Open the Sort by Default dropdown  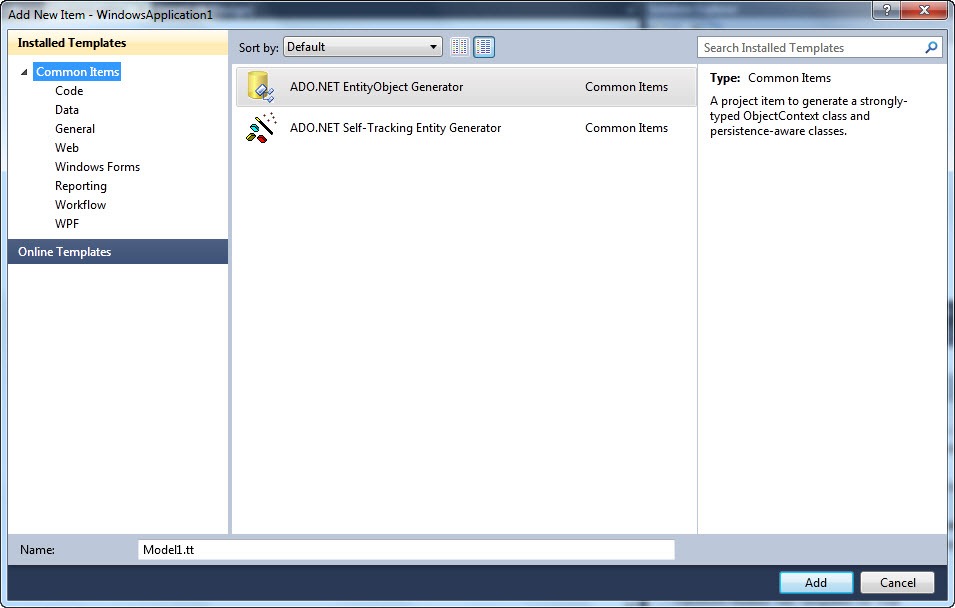click(x=363, y=47)
